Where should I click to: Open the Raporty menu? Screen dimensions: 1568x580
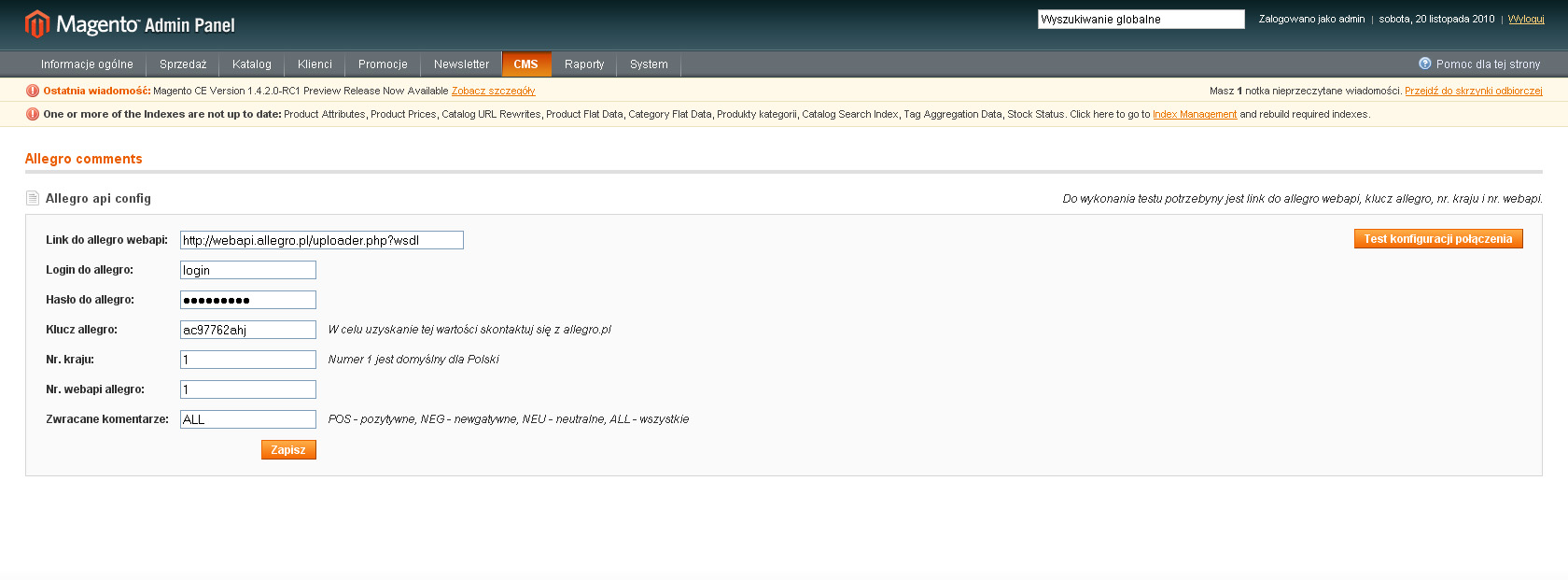click(584, 64)
